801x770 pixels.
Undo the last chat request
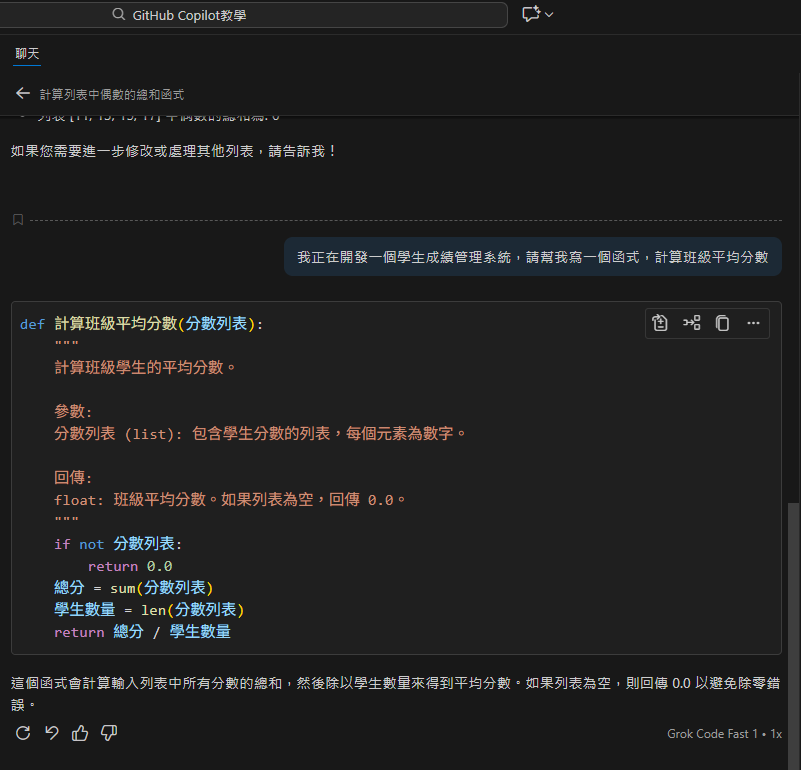[51, 733]
